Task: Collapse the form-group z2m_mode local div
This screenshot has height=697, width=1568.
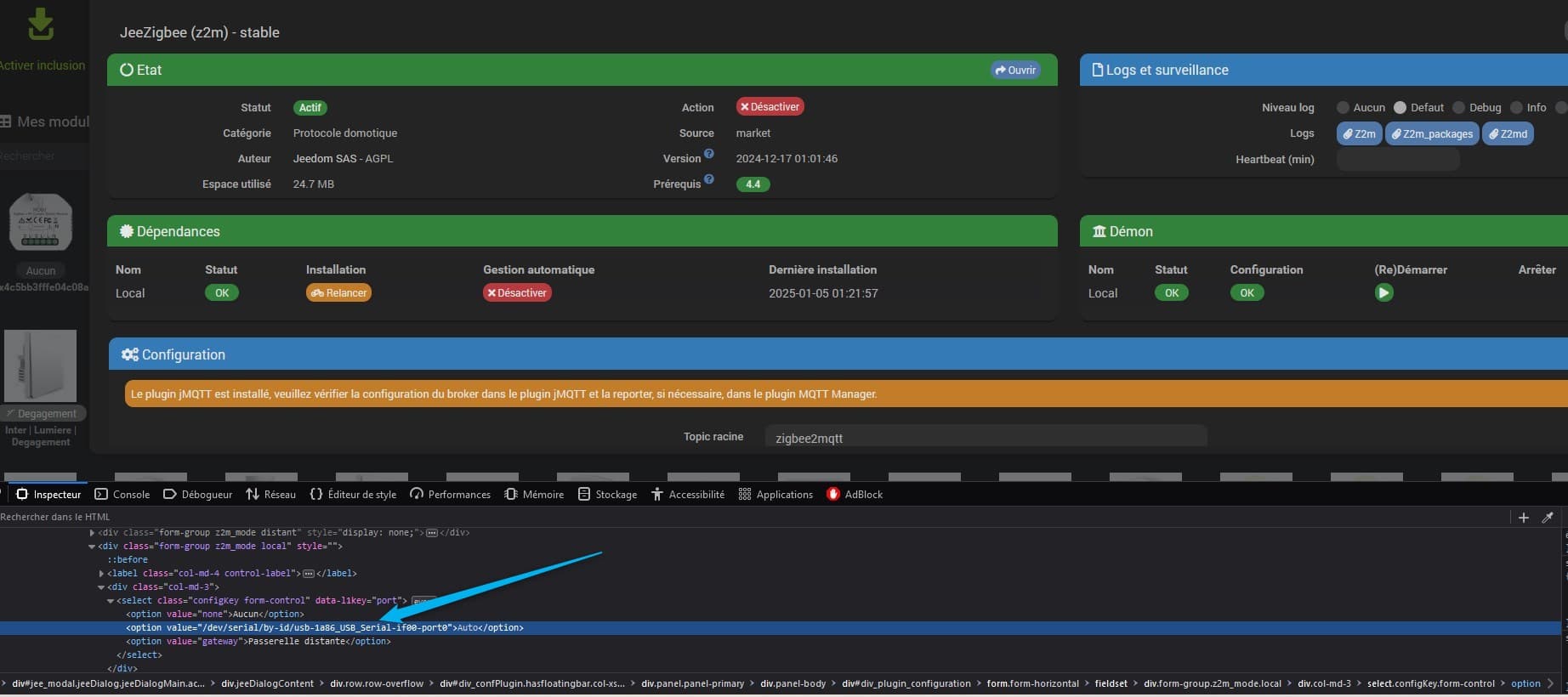Action: [x=92, y=547]
